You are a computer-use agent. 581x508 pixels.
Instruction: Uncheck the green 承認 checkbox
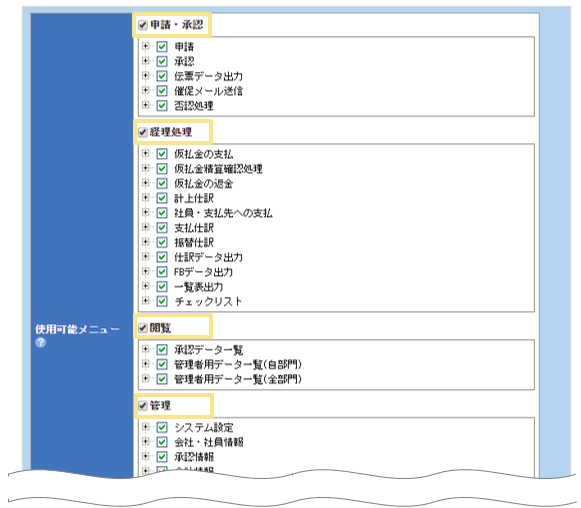[162, 61]
